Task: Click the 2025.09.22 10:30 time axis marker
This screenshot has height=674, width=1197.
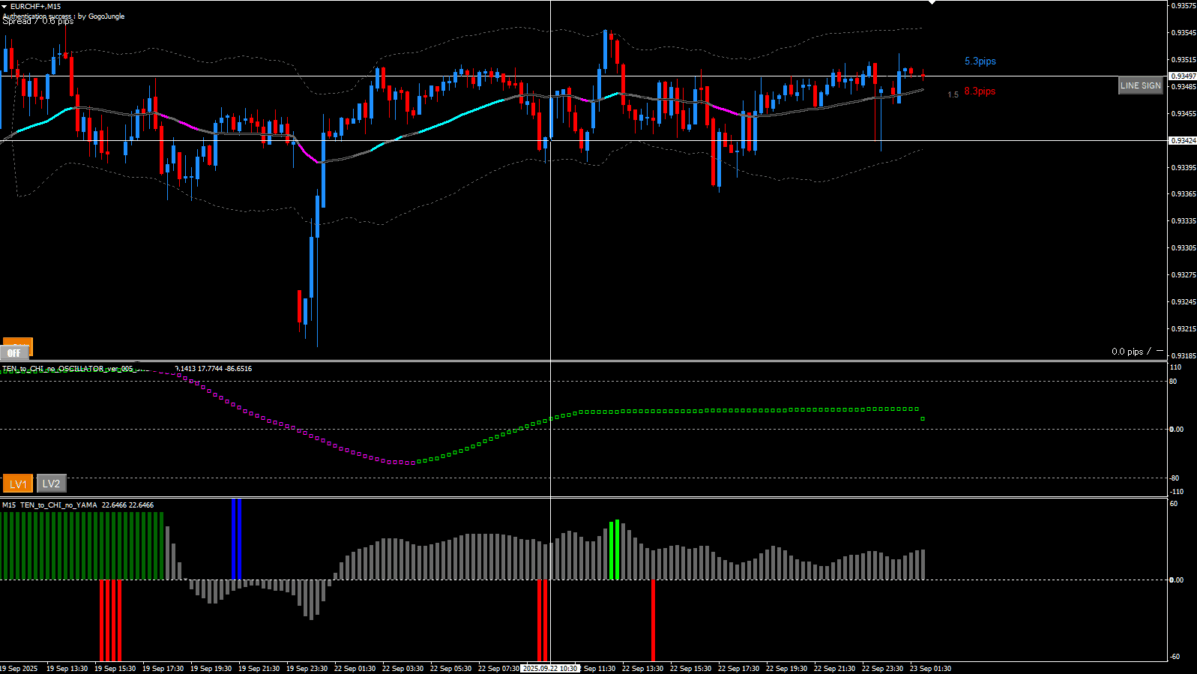Action: tap(551, 668)
